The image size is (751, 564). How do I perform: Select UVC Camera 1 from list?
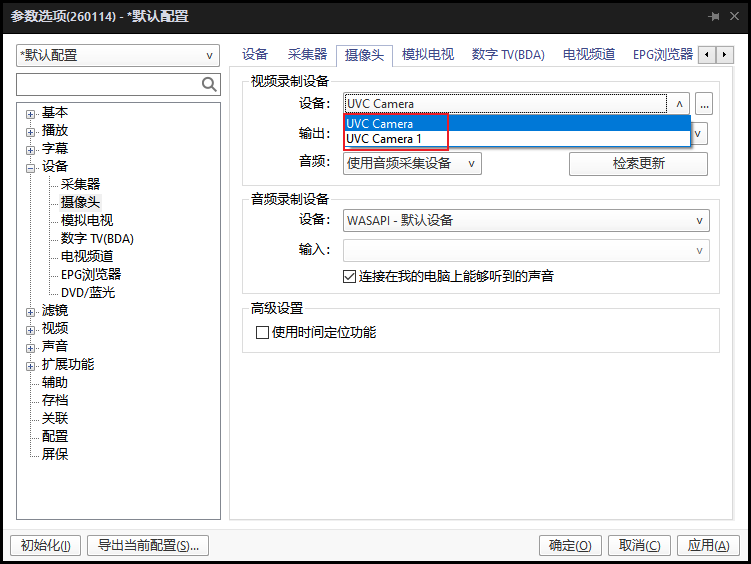pyautogui.click(x=384, y=139)
